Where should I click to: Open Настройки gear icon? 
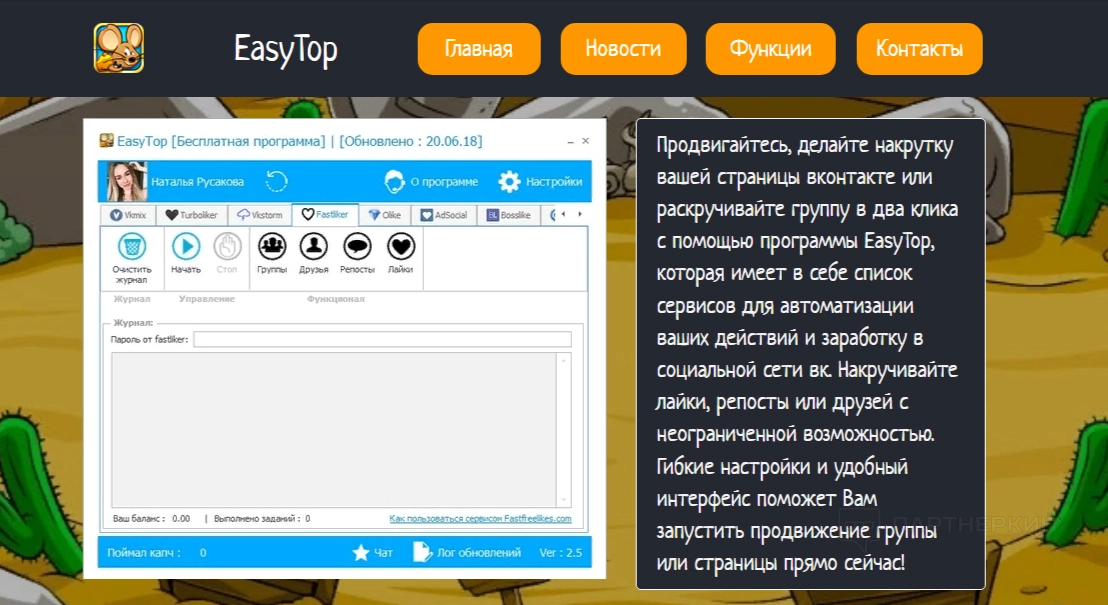point(509,182)
